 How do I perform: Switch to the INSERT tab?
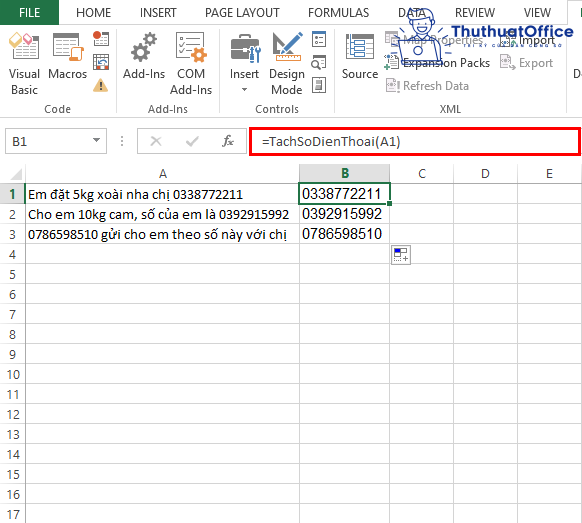pyautogui.click(x=158, y=13)
